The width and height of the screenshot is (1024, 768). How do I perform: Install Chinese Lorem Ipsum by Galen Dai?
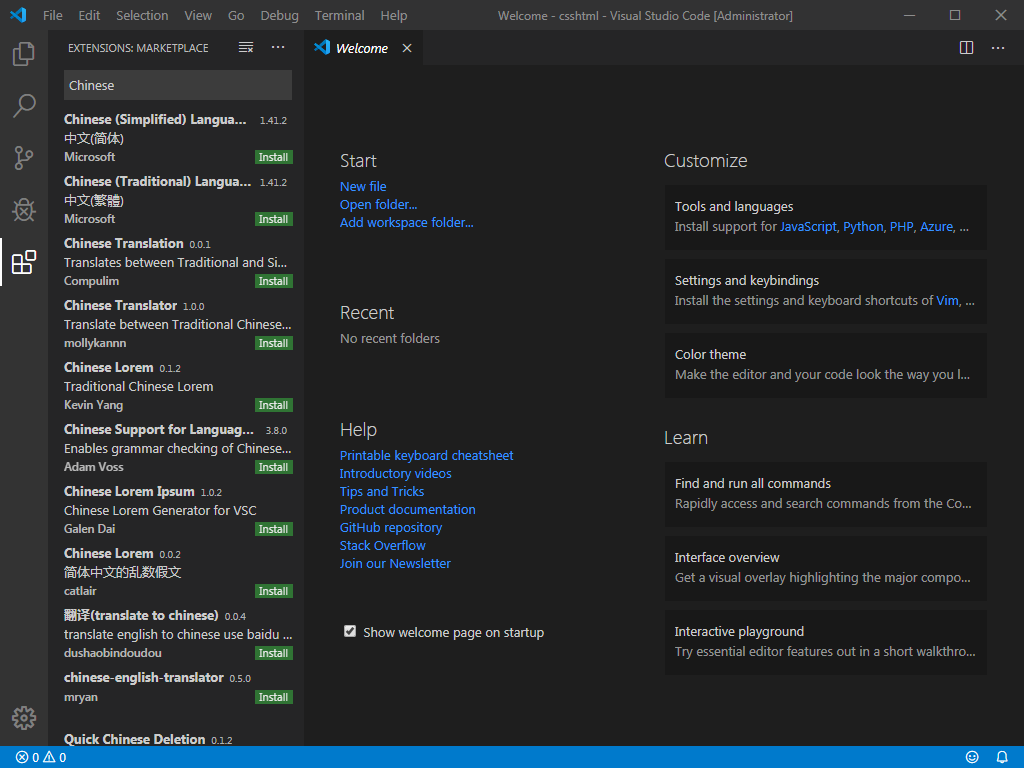click(x=274, y=530)
